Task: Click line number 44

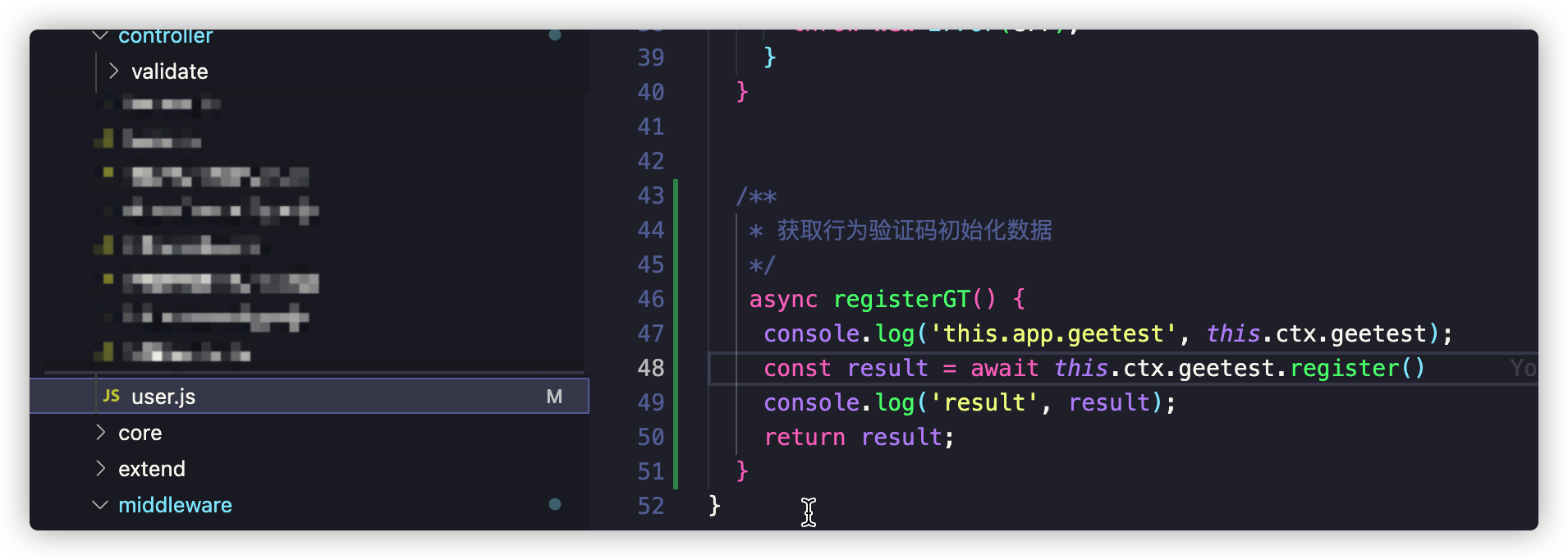Action: coord(651,230)
